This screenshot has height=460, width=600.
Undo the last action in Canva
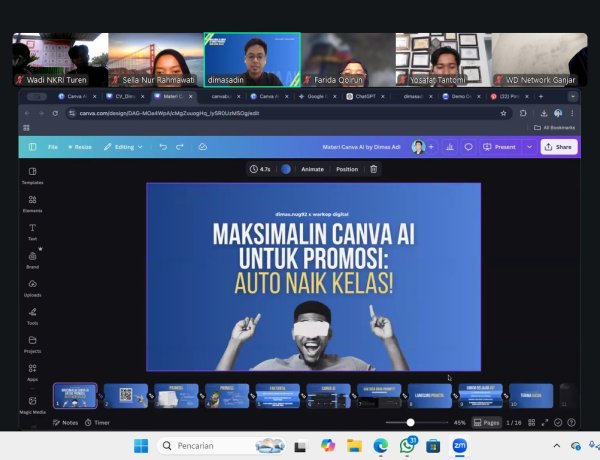pyautogui.click(x=163, y=147)
